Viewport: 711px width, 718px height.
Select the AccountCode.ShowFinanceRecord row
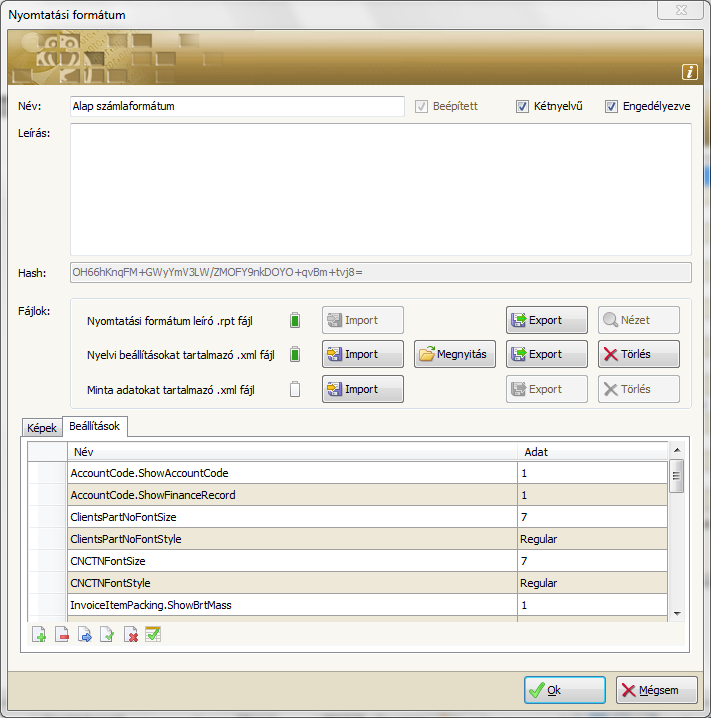(347, 495)
